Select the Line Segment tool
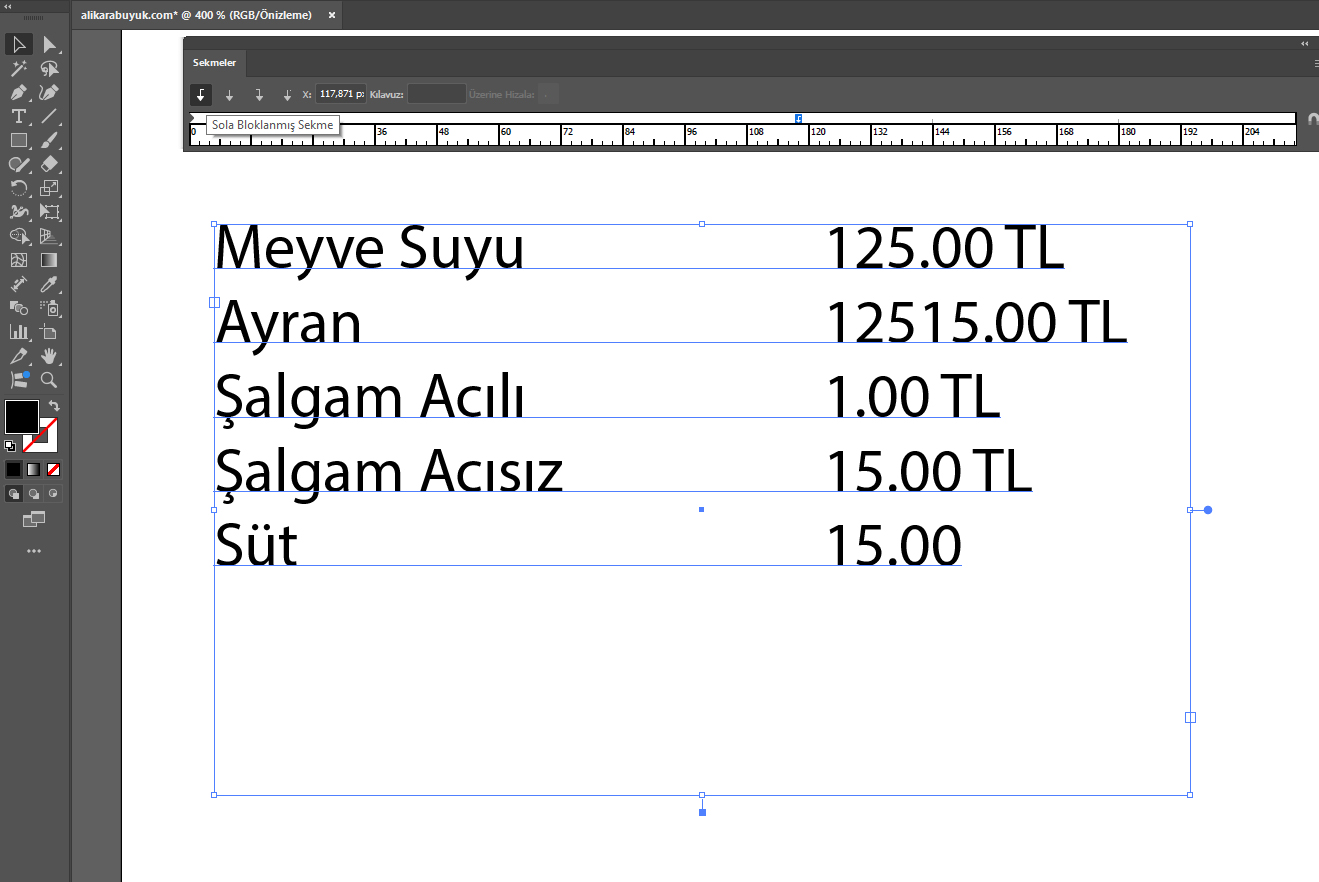1319x882 pixels. 49,116
